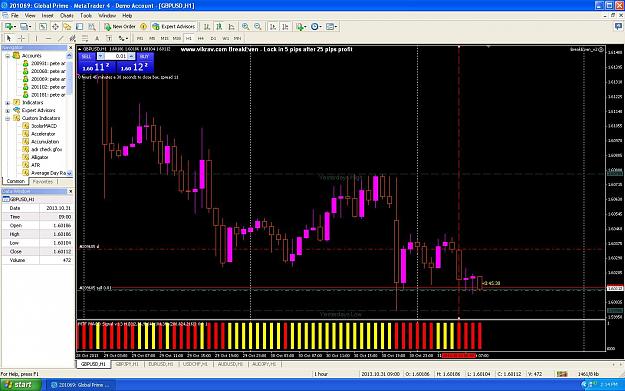Select the Fibonacci Retracement tool
This screenshot has height=391, width=625.
pos(85,38)
